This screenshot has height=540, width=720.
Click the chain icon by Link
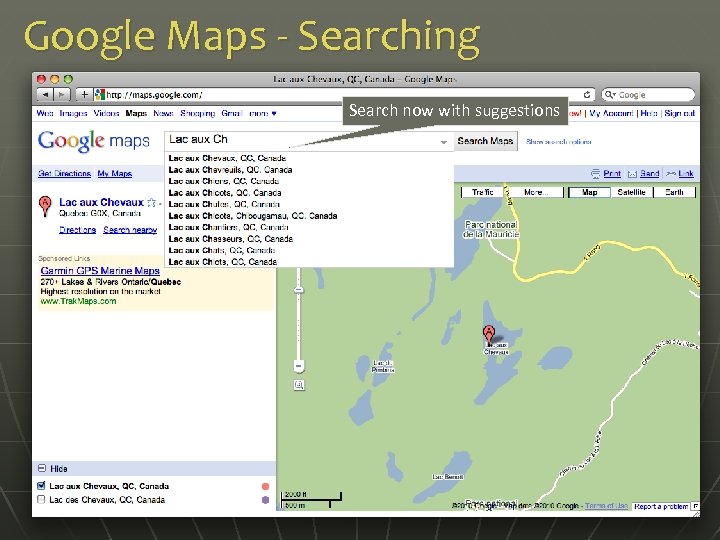pos(671,174)
